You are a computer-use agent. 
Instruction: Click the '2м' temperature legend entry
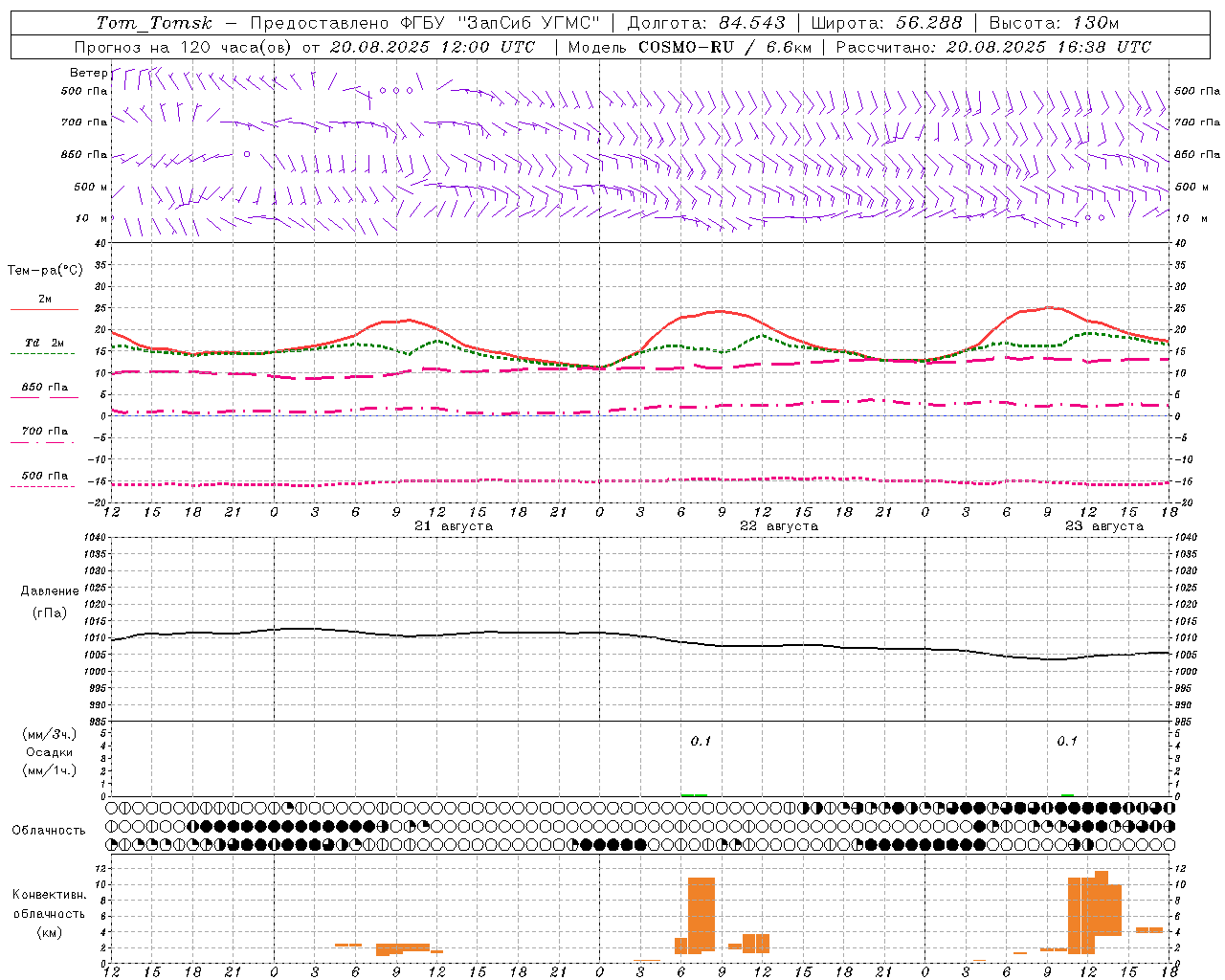pyautogui.click(x=45, y=300)
